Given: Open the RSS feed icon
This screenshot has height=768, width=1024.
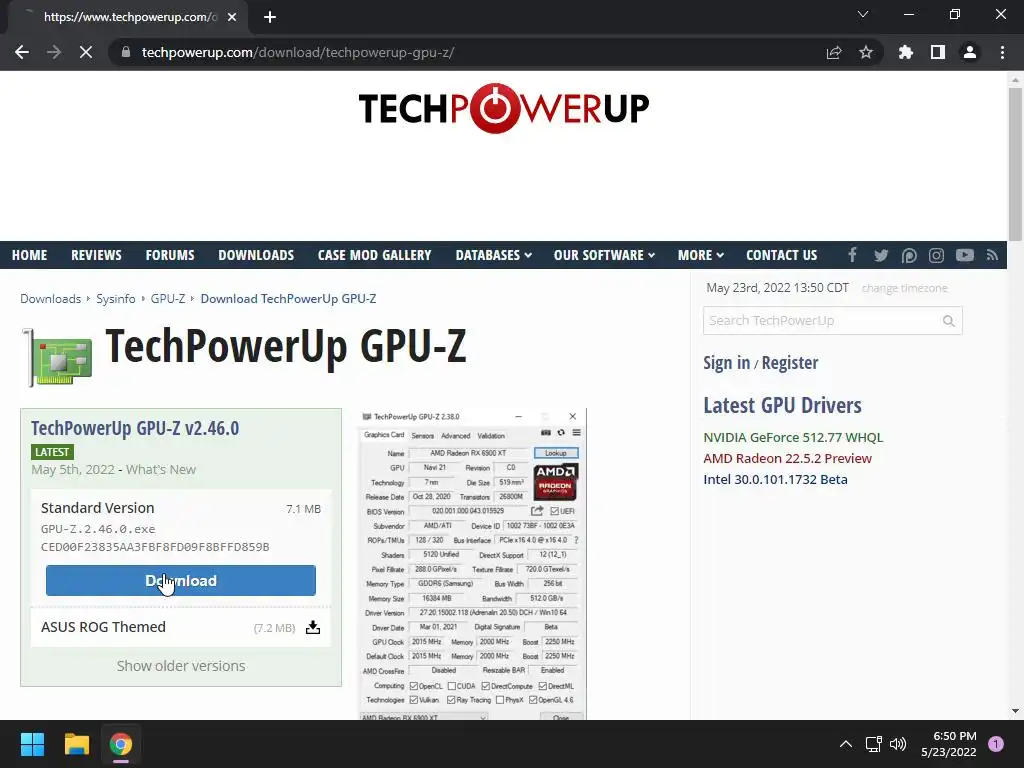Looking at the screenshot, I should [x=993, y=255].
